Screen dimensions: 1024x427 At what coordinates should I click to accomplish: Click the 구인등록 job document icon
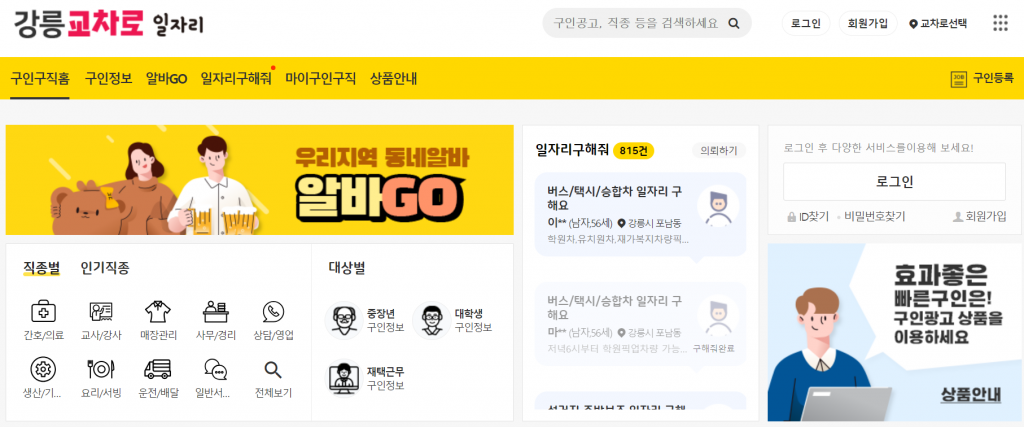[959, 79]
